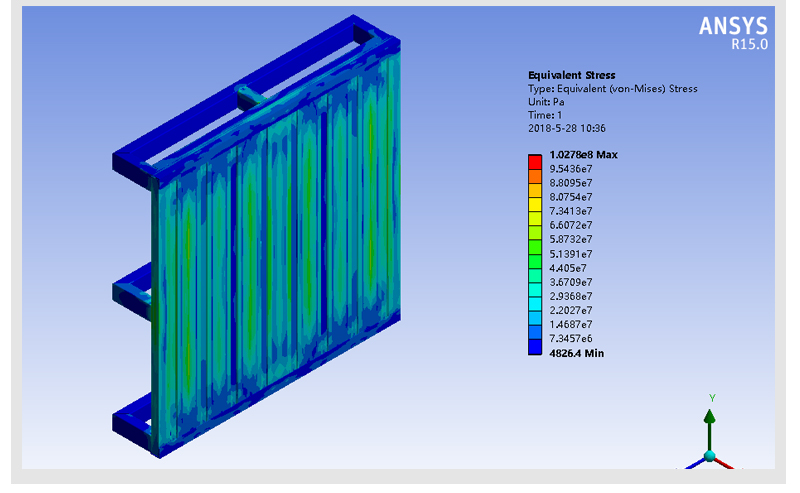The width and height of the screenshot is (800, 493).
Task: Click the 4.405e7 legend value
Action: coord(567,268)
